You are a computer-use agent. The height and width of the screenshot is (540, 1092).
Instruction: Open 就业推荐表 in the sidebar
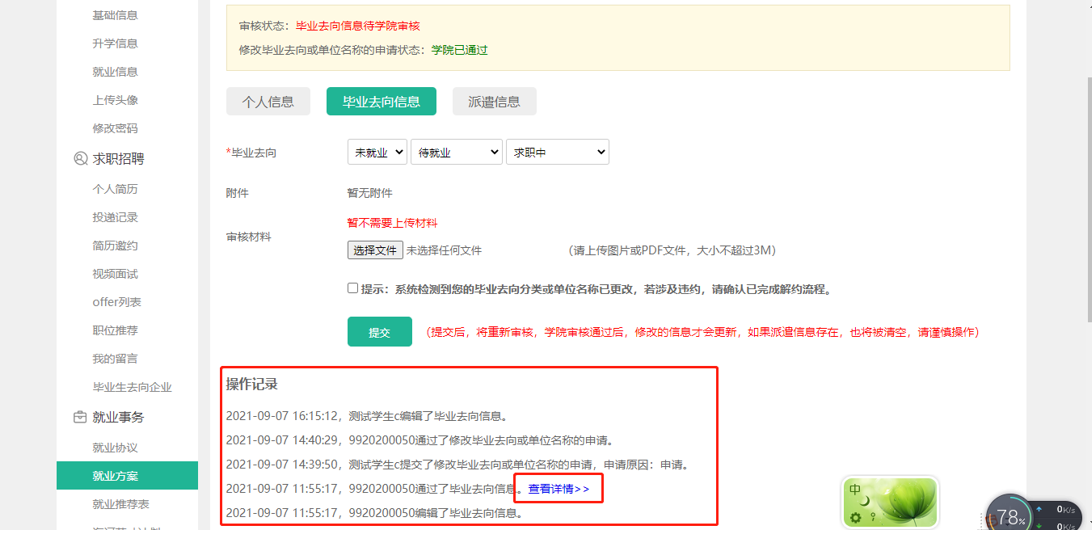[120, 504]
